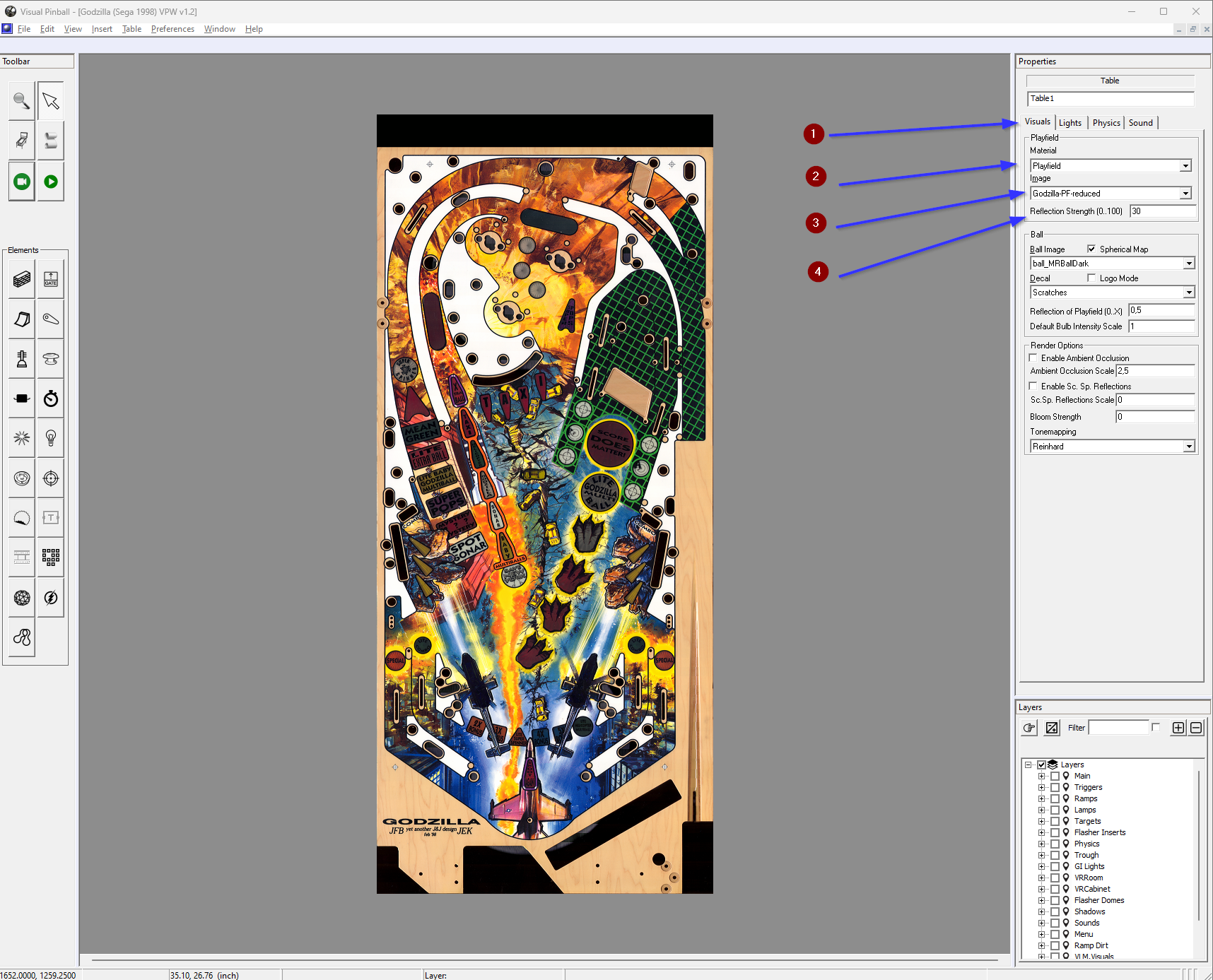Remove layer with minus button

(x=1196, y=728)
